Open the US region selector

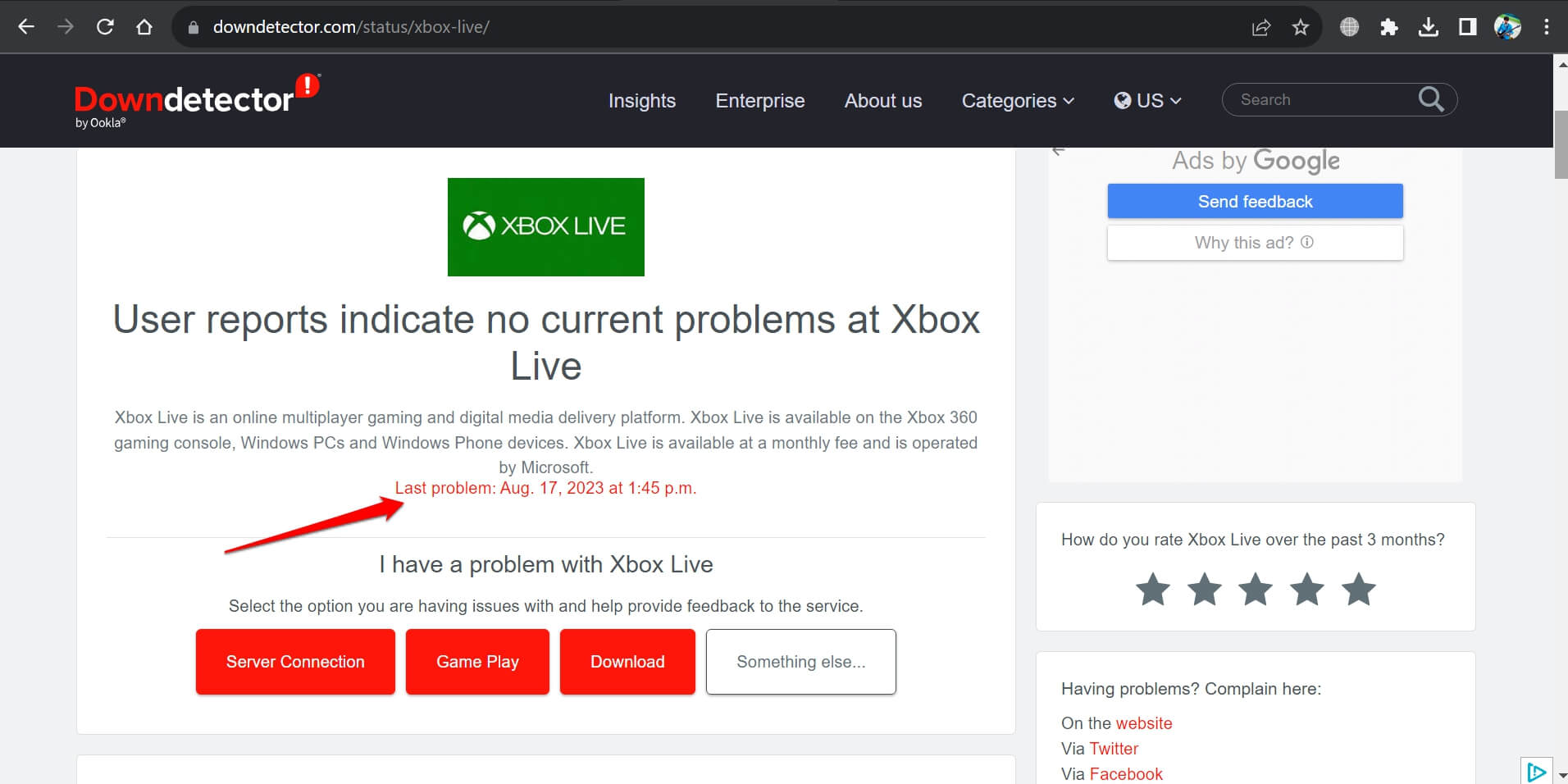click(x=1147, y=101)
